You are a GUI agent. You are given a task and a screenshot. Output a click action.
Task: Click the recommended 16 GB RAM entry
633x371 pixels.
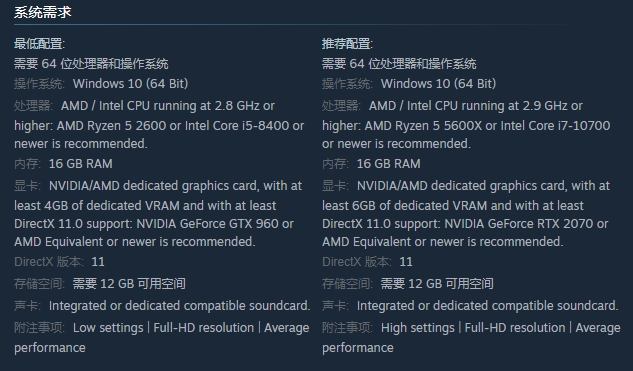(389, 163)
